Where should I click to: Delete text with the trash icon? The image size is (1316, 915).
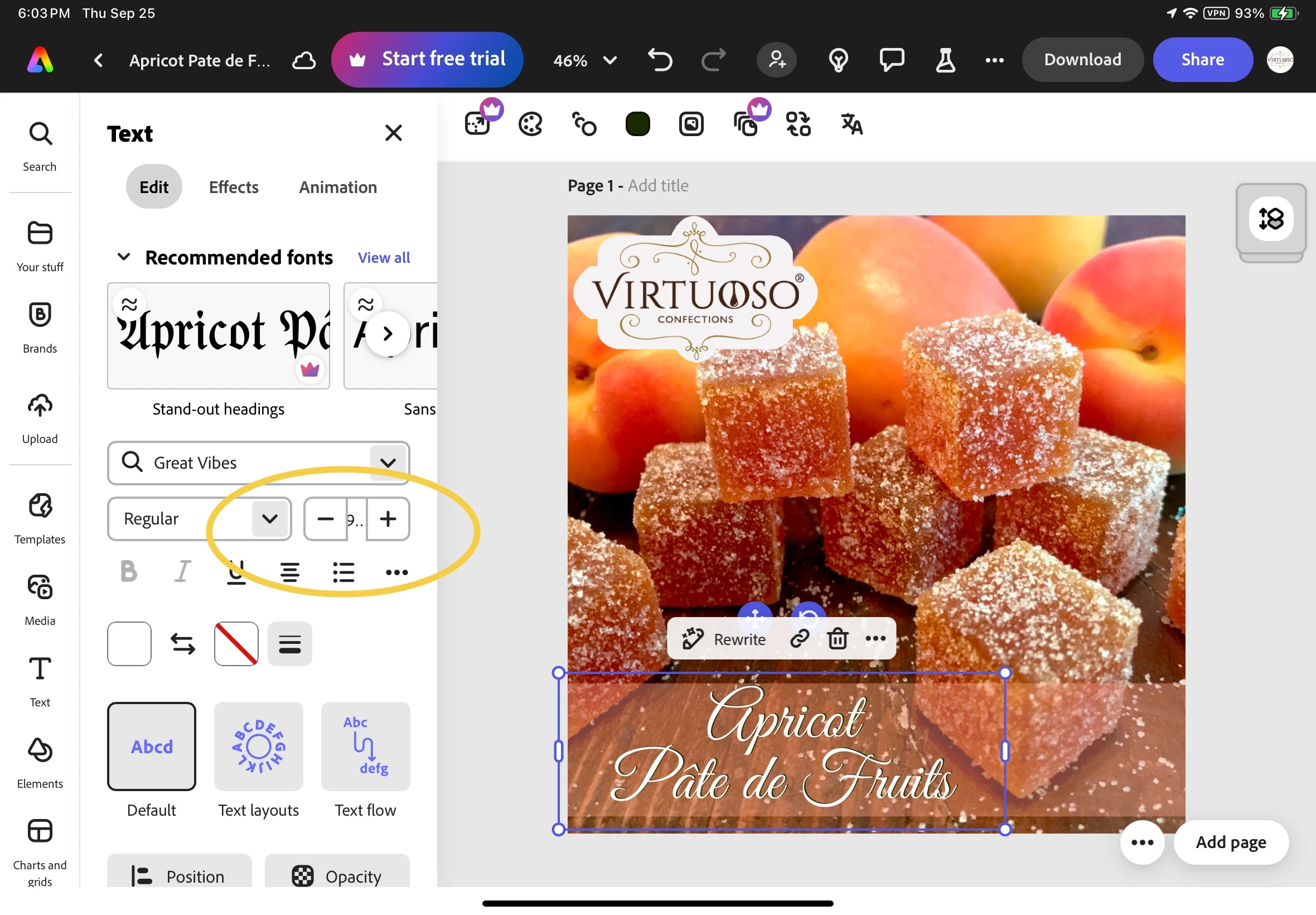click(x=838, y=638)
